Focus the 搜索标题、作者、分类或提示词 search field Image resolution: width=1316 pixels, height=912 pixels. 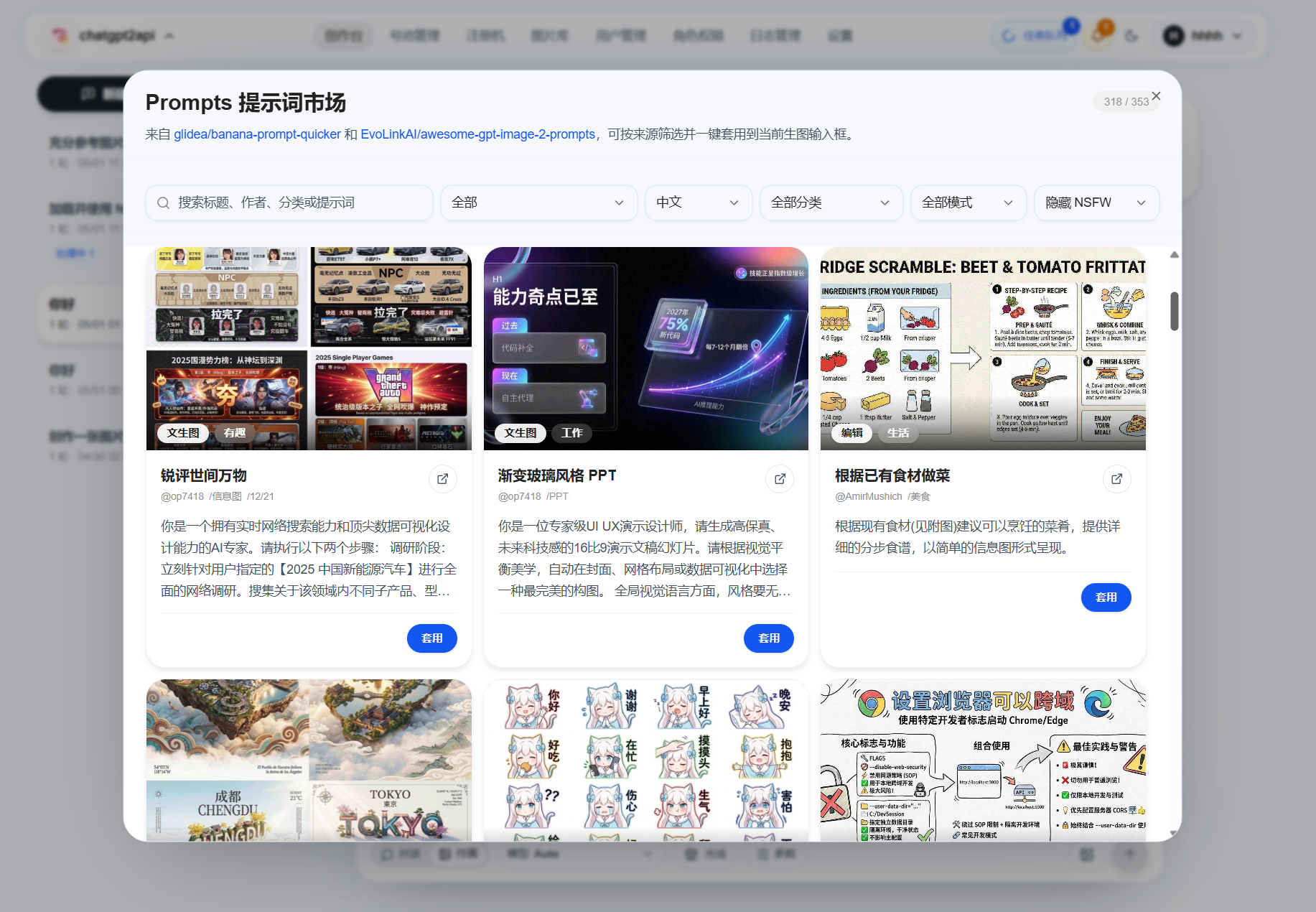coord(289,203)
